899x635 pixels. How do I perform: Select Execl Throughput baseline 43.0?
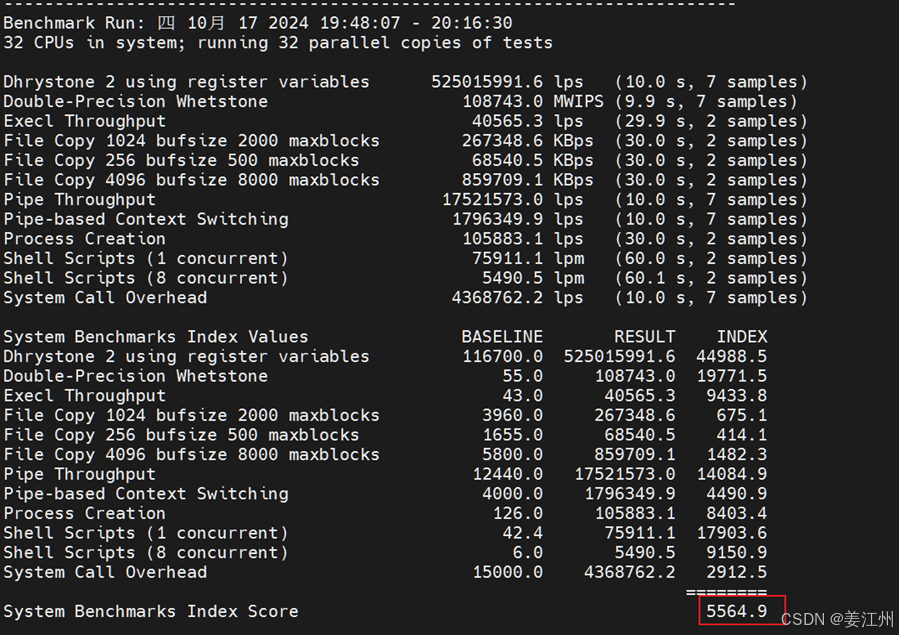pos(522,395)
